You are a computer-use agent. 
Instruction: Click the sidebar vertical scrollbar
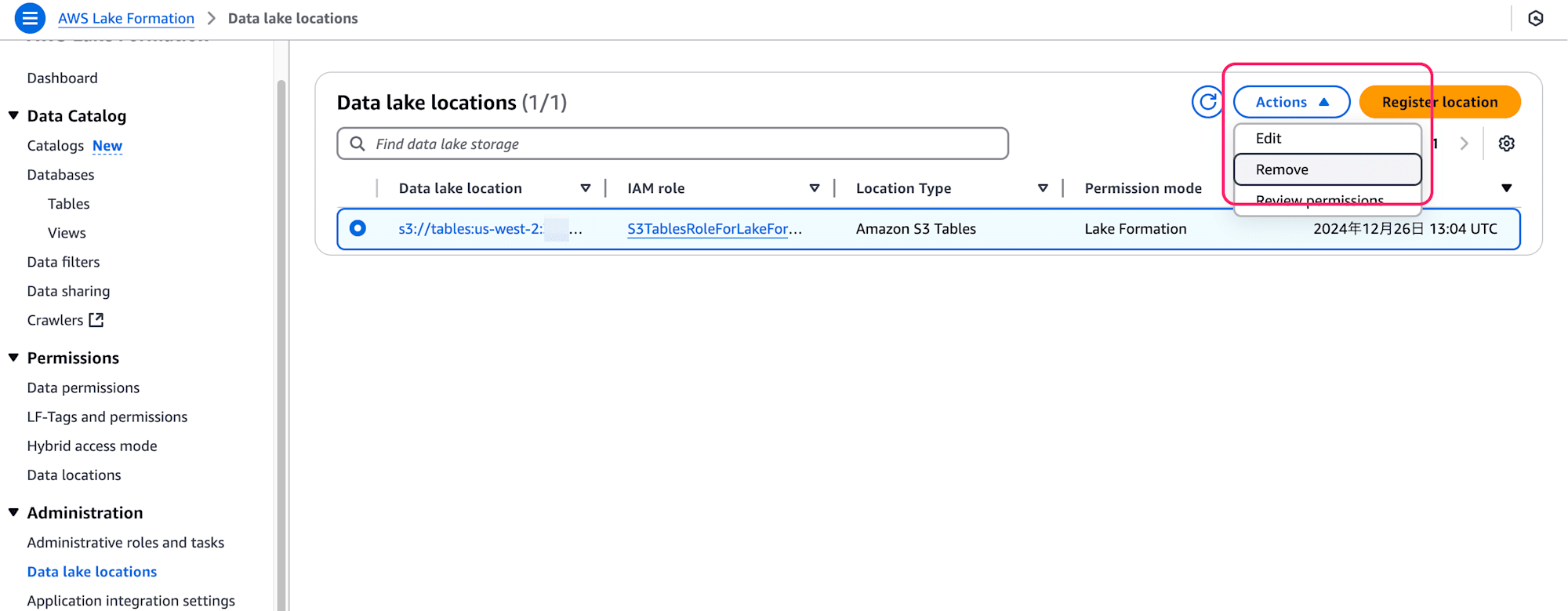[281, 345]
